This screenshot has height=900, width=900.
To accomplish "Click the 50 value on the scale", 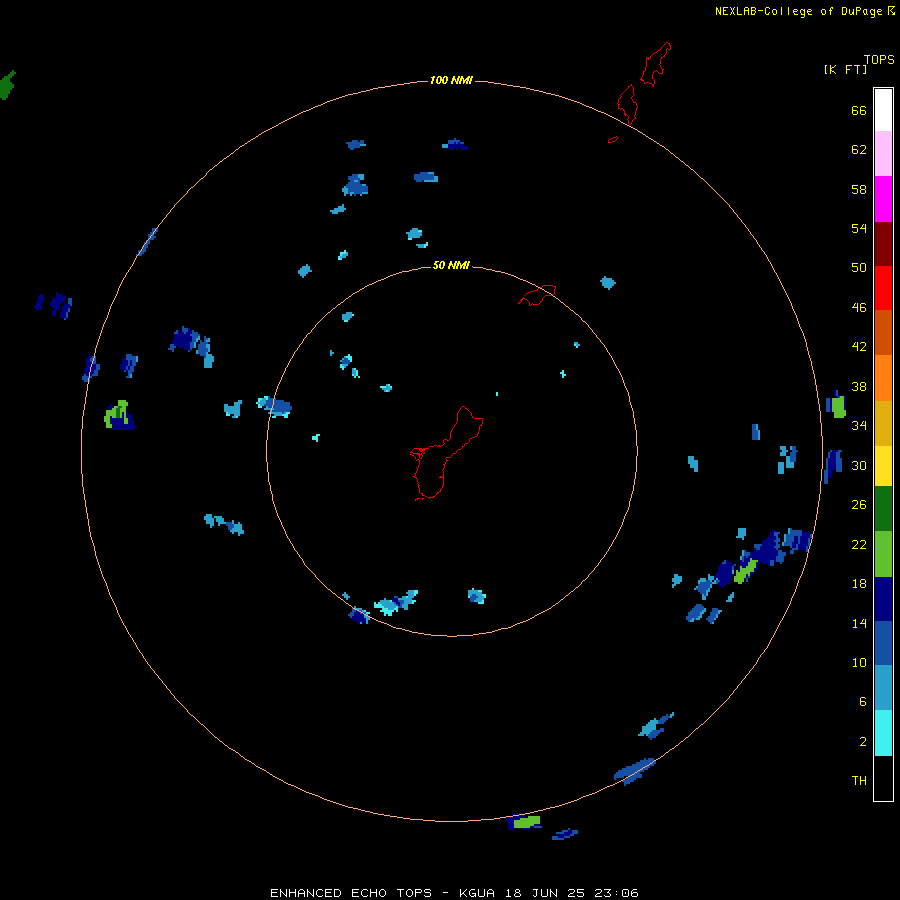I will [859, 267].
